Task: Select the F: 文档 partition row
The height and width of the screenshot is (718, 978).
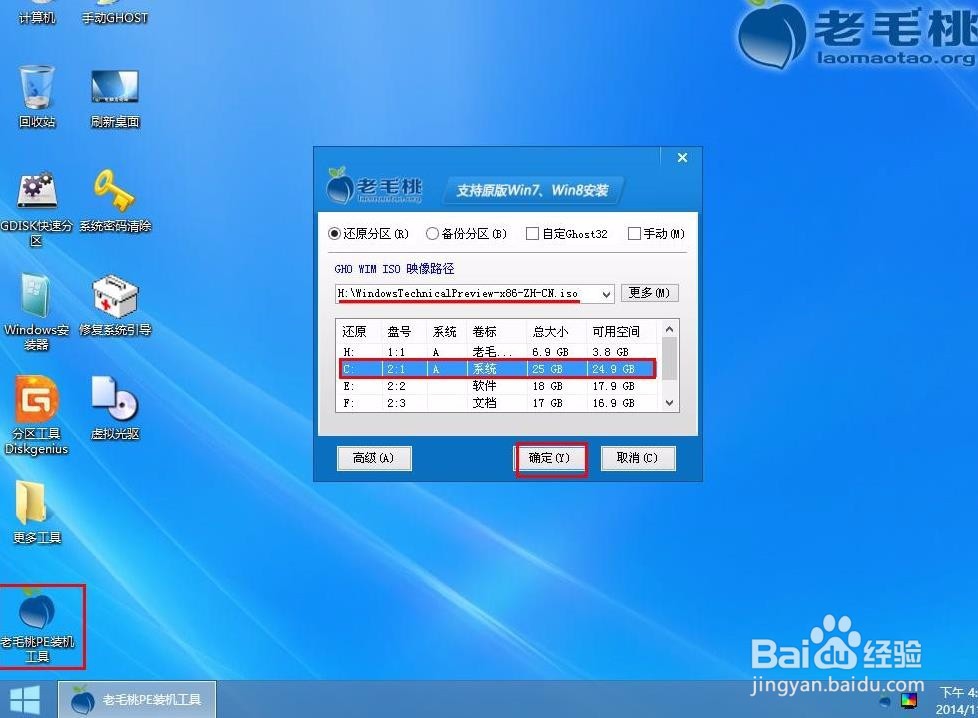Action: (x=498, y=403)
